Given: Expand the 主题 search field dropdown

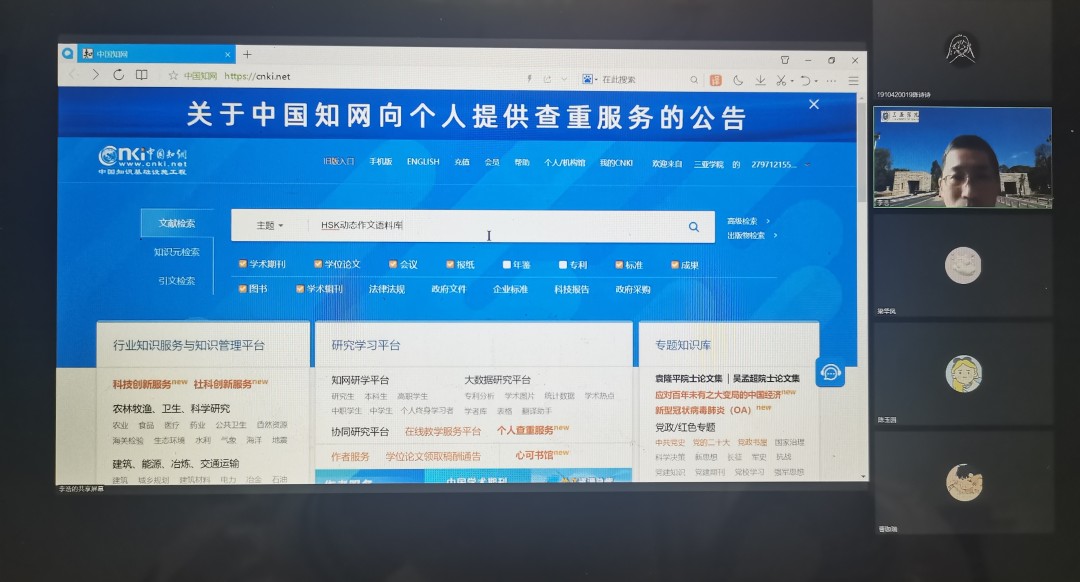Looking at the screenshot, I should (270, 226).
